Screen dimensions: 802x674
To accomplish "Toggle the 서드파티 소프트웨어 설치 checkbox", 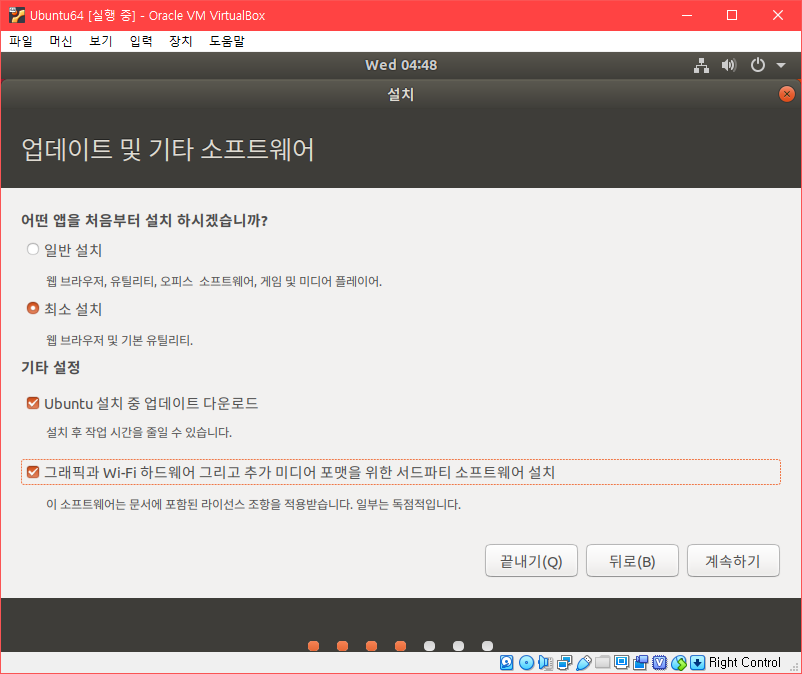I will click(x=33, y=471).
